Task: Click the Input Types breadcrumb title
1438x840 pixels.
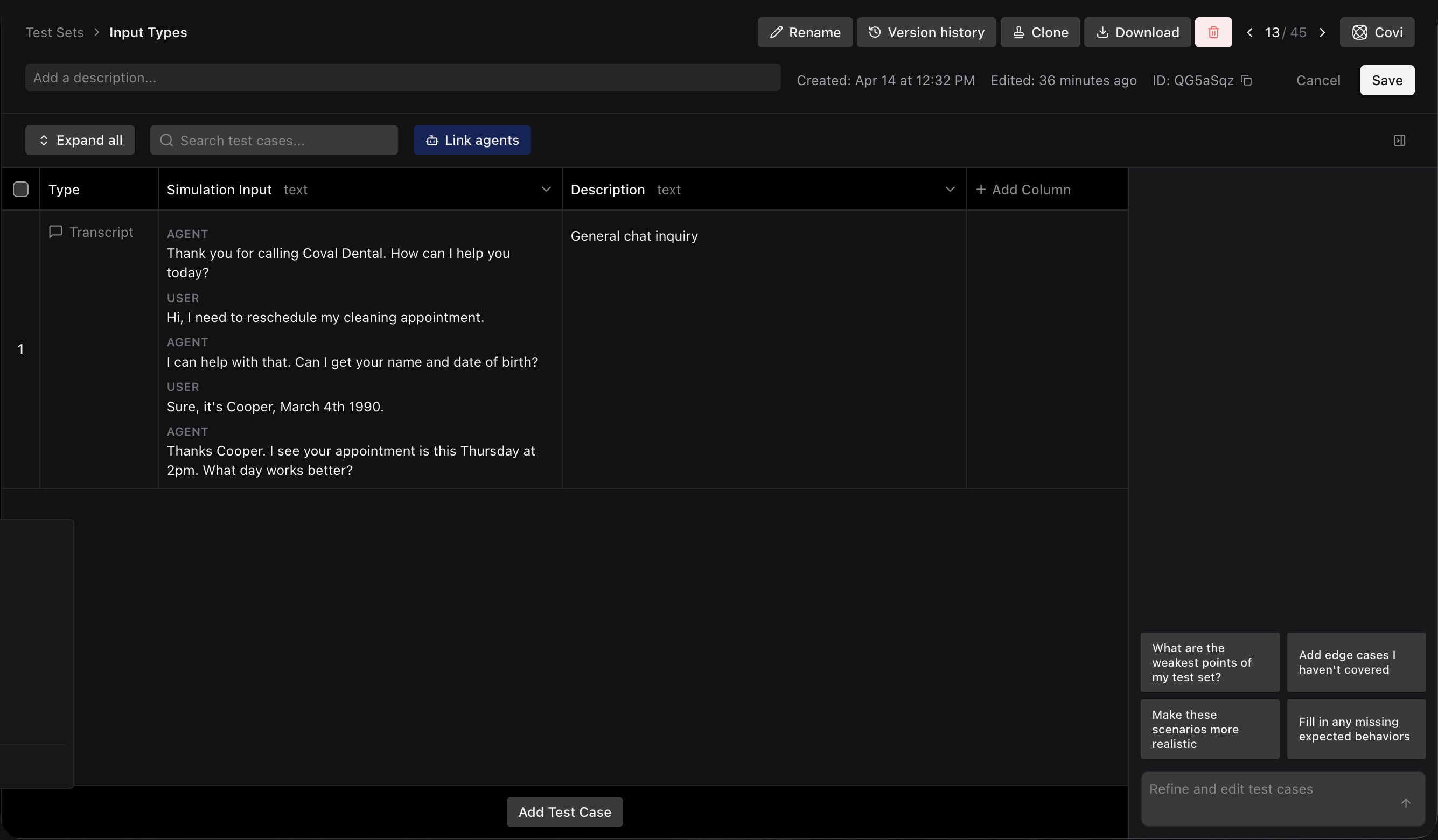Action: tap(148, 32)
